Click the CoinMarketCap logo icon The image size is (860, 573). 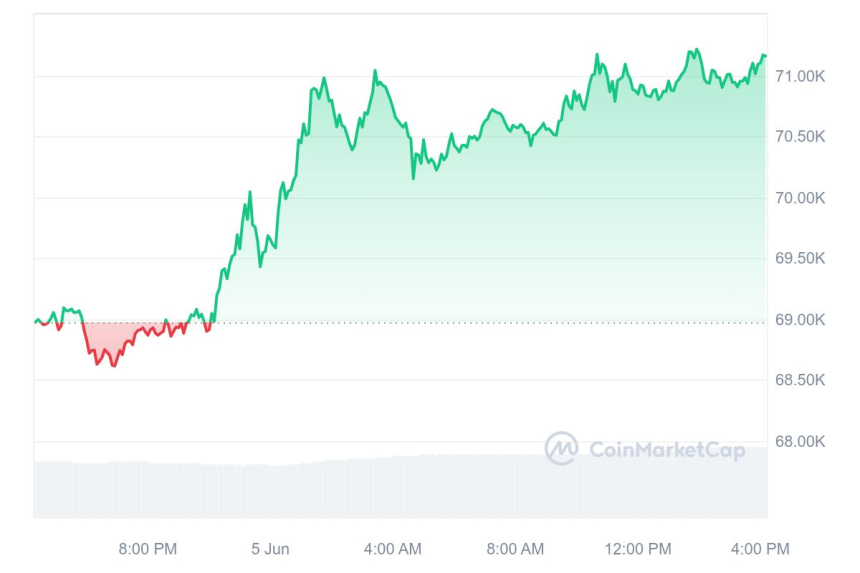click(x=561, y=448)
